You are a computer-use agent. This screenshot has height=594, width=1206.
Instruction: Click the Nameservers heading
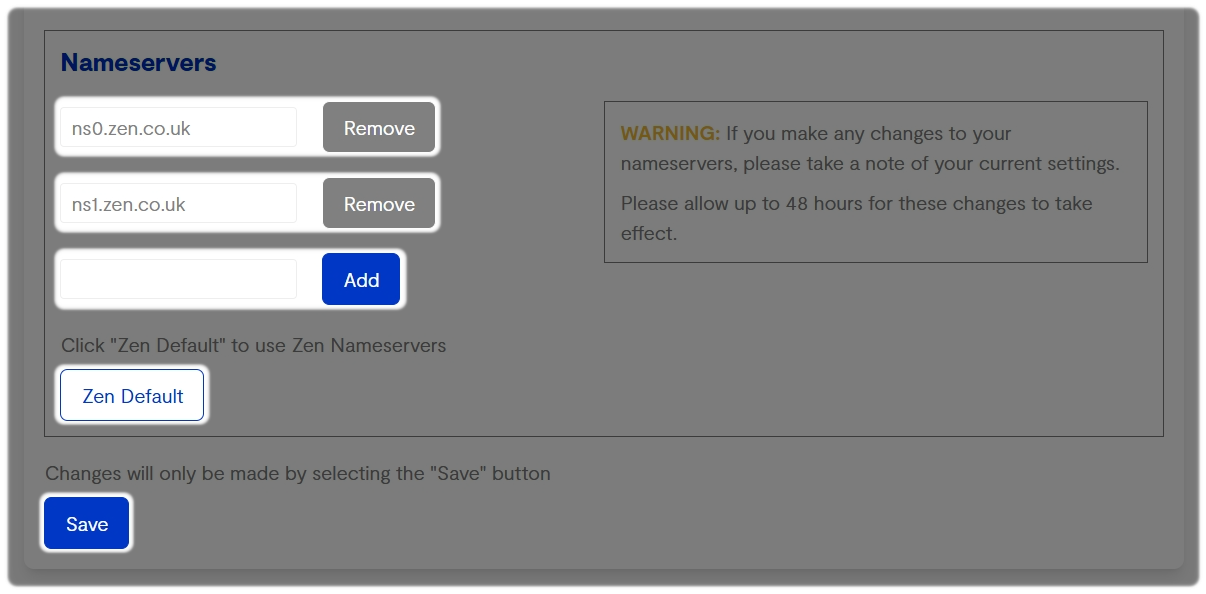click(x=140, y=61)
